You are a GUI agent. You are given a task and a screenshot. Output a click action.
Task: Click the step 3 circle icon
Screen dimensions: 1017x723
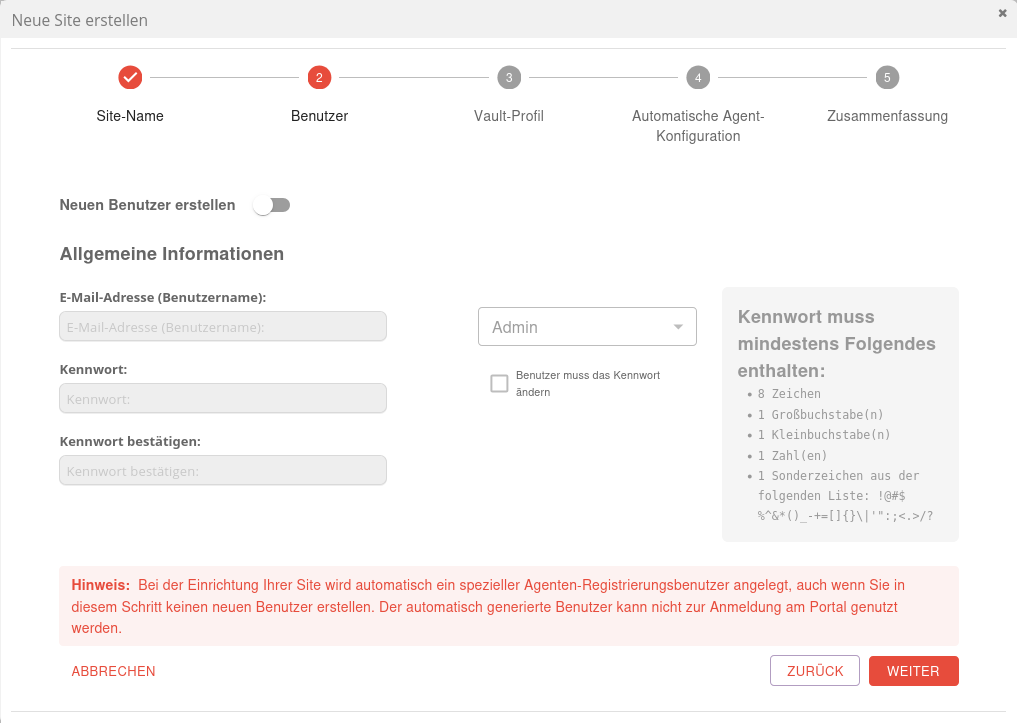coord(508,77)
